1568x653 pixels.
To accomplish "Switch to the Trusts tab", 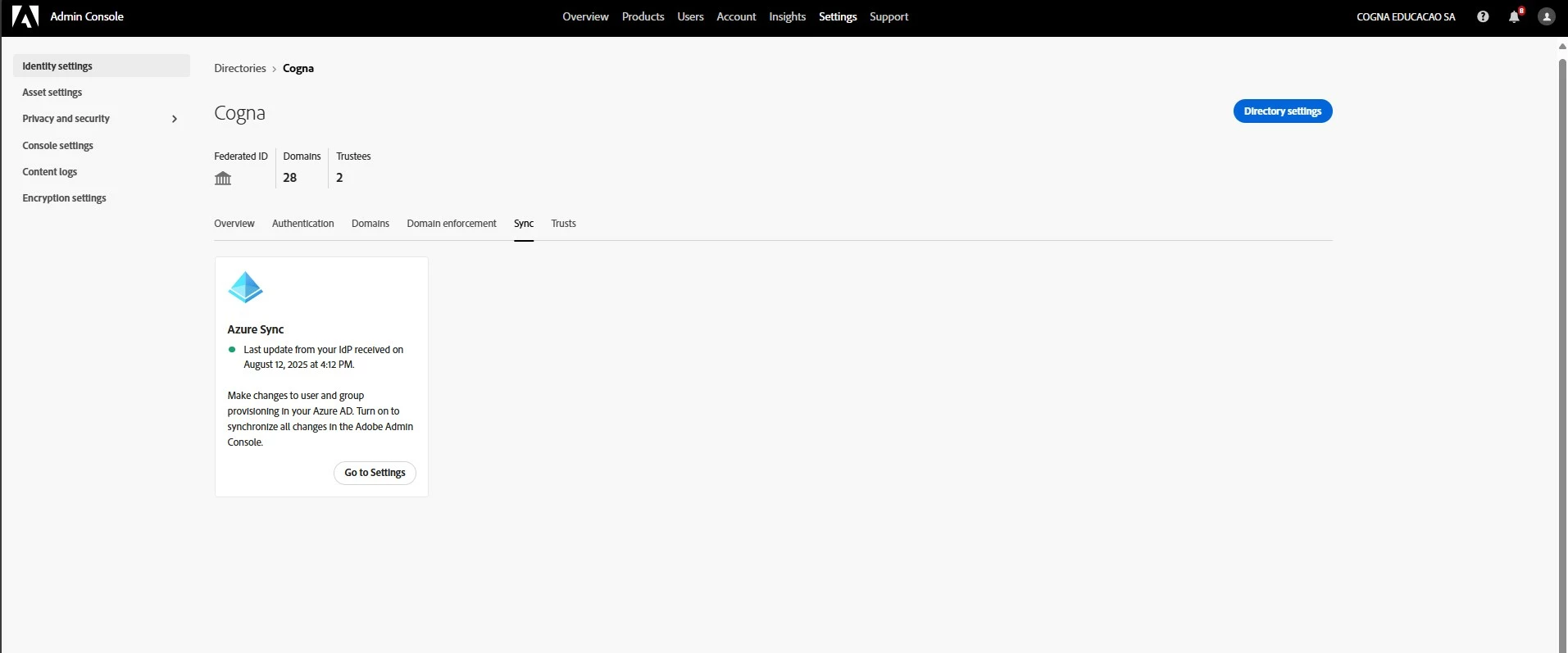I will pyautogui.click(x=563, y=224).
